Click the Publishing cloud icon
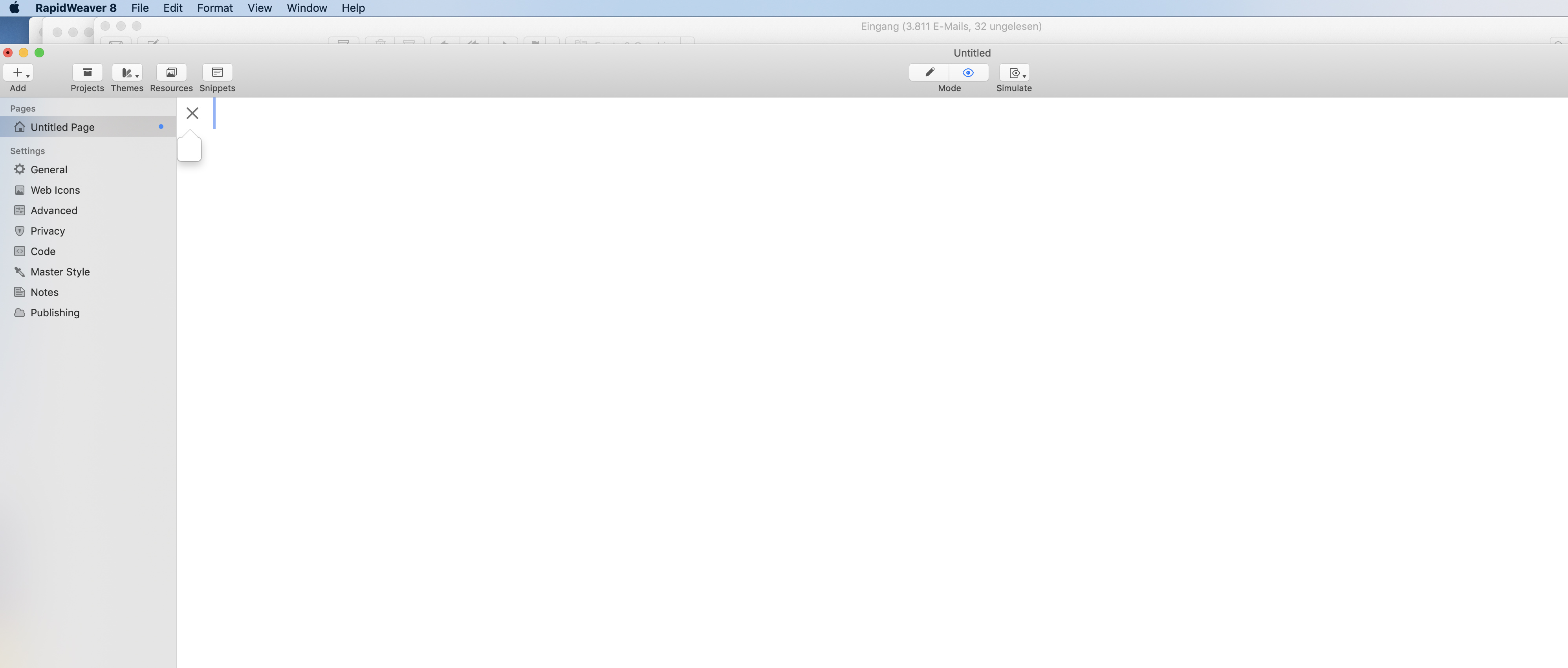The width and height of the screenshot is (1568, 668). click(20, 312)
